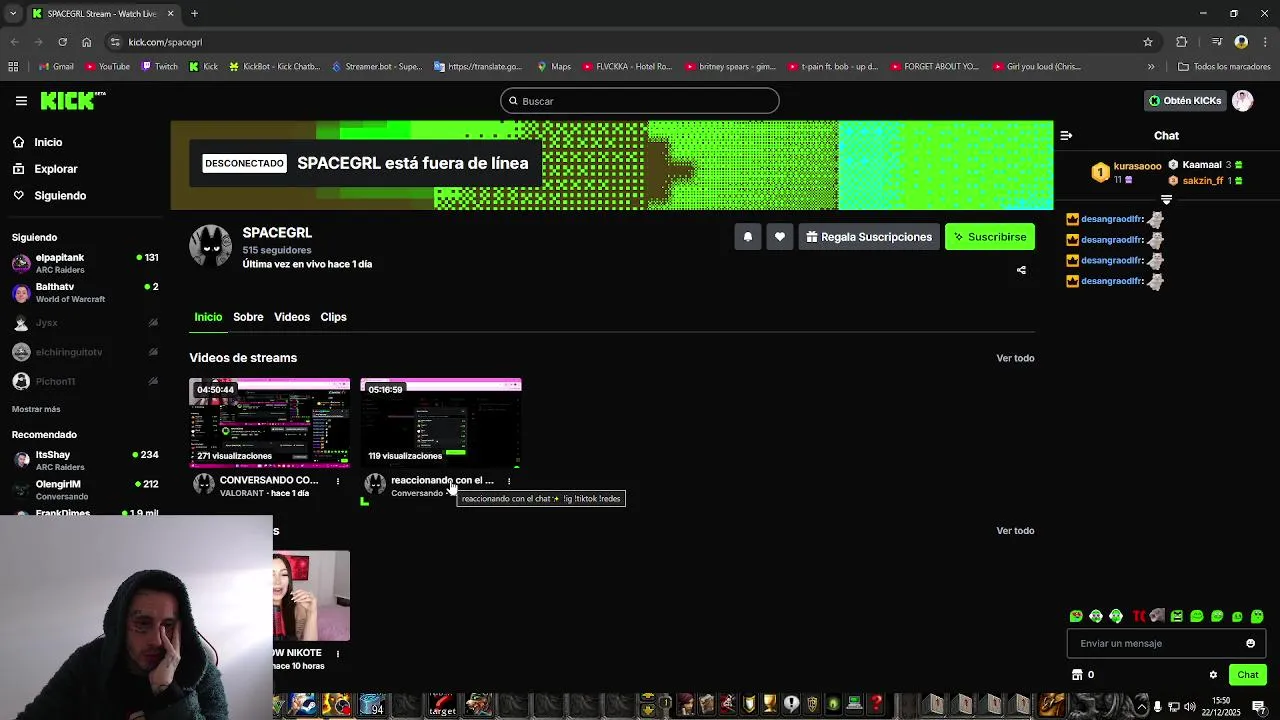This screenshot has width=1280, height=720.
Task: Open the Streamer.bot bookmark
Action: 377,67
